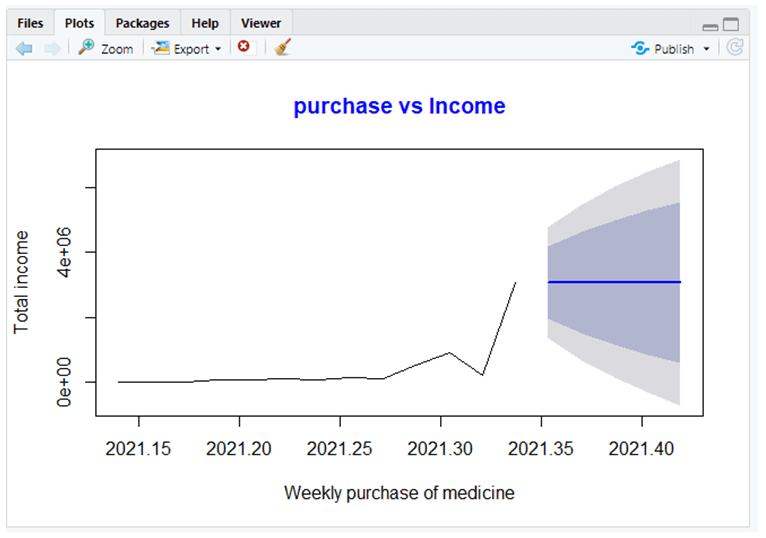Click the Zoom text button
The height and width of the screenshot is (538, 766).
[x=116, y=49]
